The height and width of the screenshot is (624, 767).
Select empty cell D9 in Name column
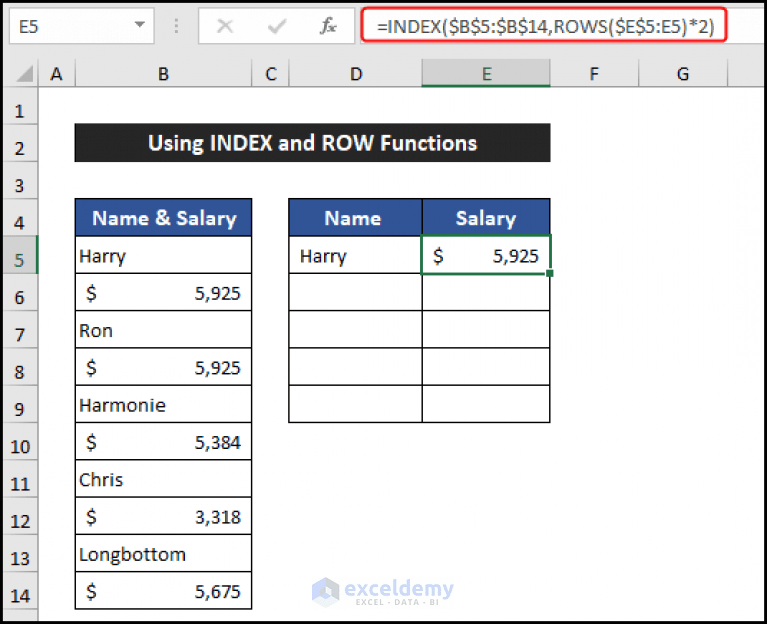coord(355,404)
